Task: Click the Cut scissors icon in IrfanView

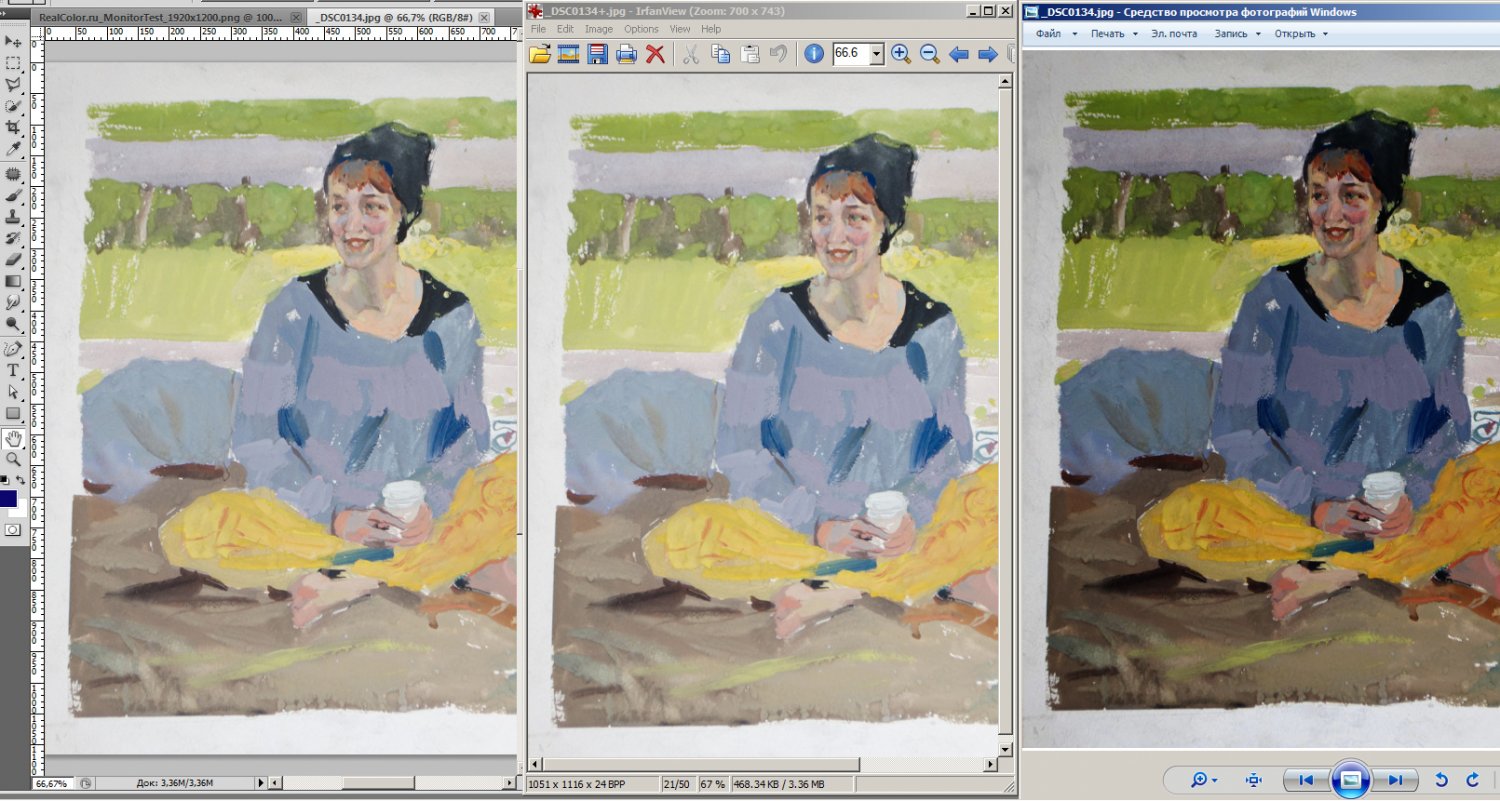Action: (x=690, y=54)
